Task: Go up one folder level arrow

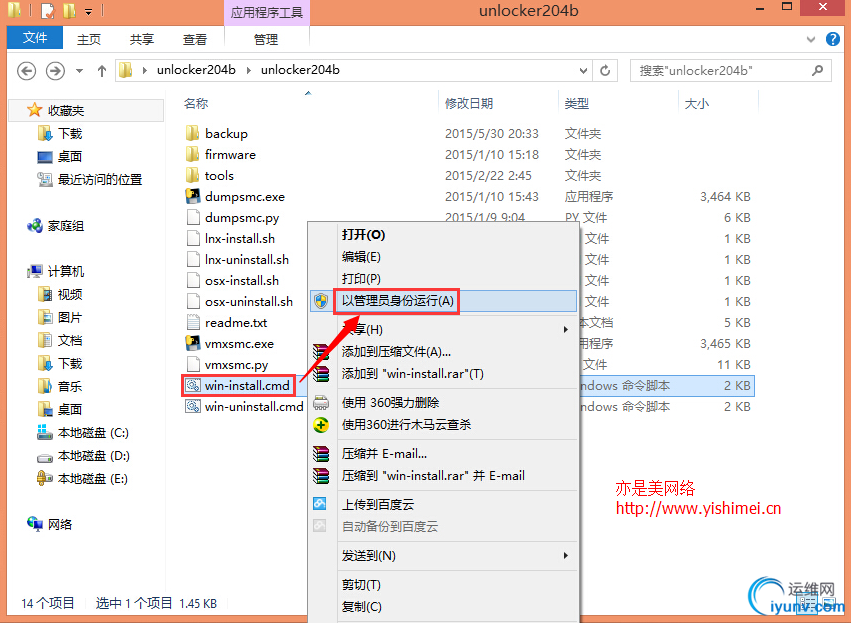Action: pos(101,71)
